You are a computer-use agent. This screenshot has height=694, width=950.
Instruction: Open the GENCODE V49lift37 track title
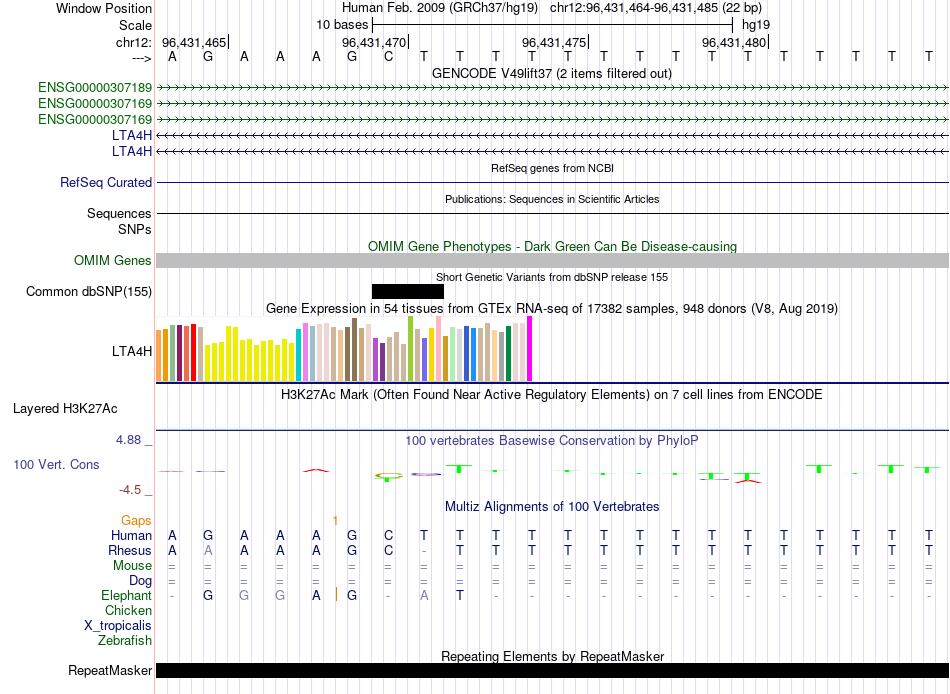coord(551,73)
